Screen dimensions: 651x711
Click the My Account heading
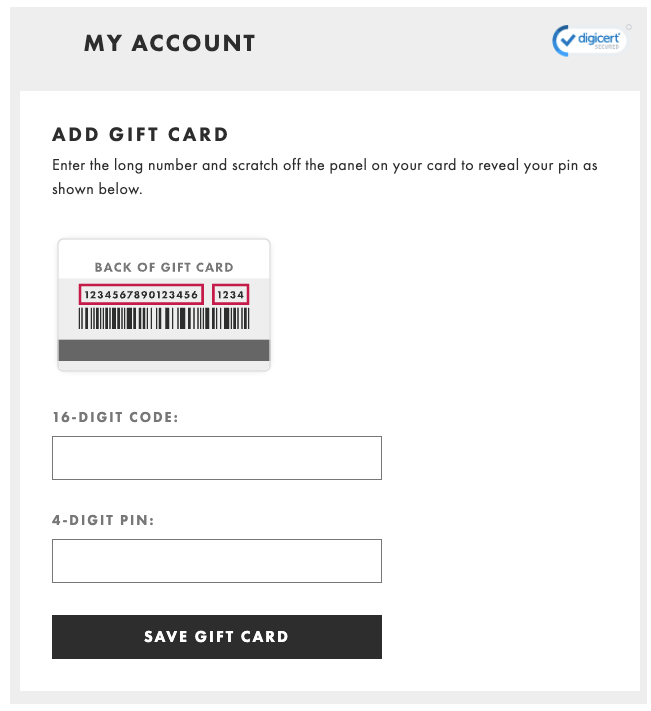tap(170, 44)
